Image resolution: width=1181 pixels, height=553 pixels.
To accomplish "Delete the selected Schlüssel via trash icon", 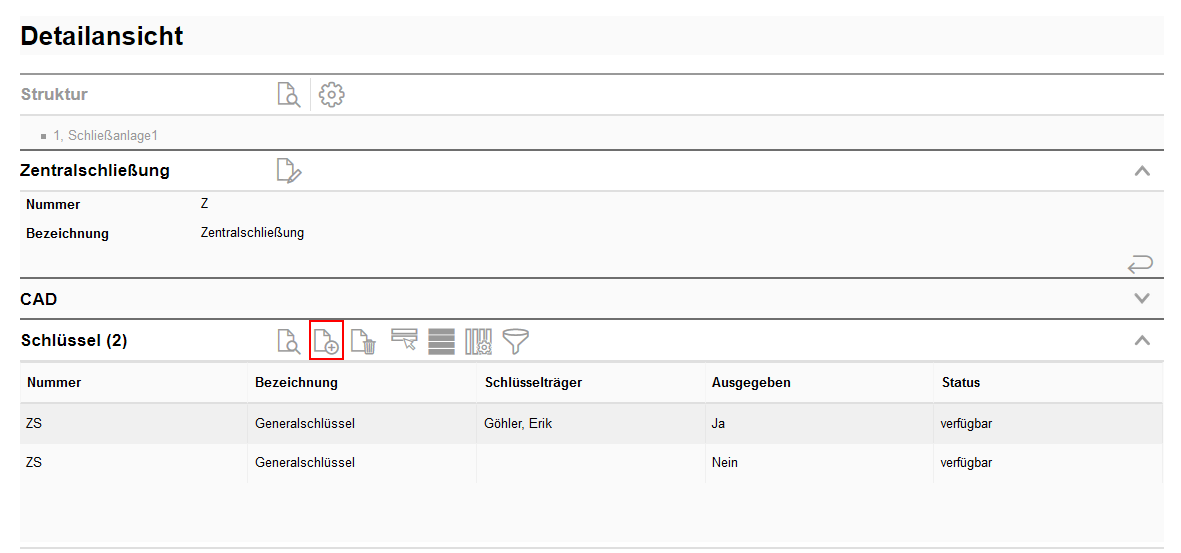I will click(x=364, y=341).
